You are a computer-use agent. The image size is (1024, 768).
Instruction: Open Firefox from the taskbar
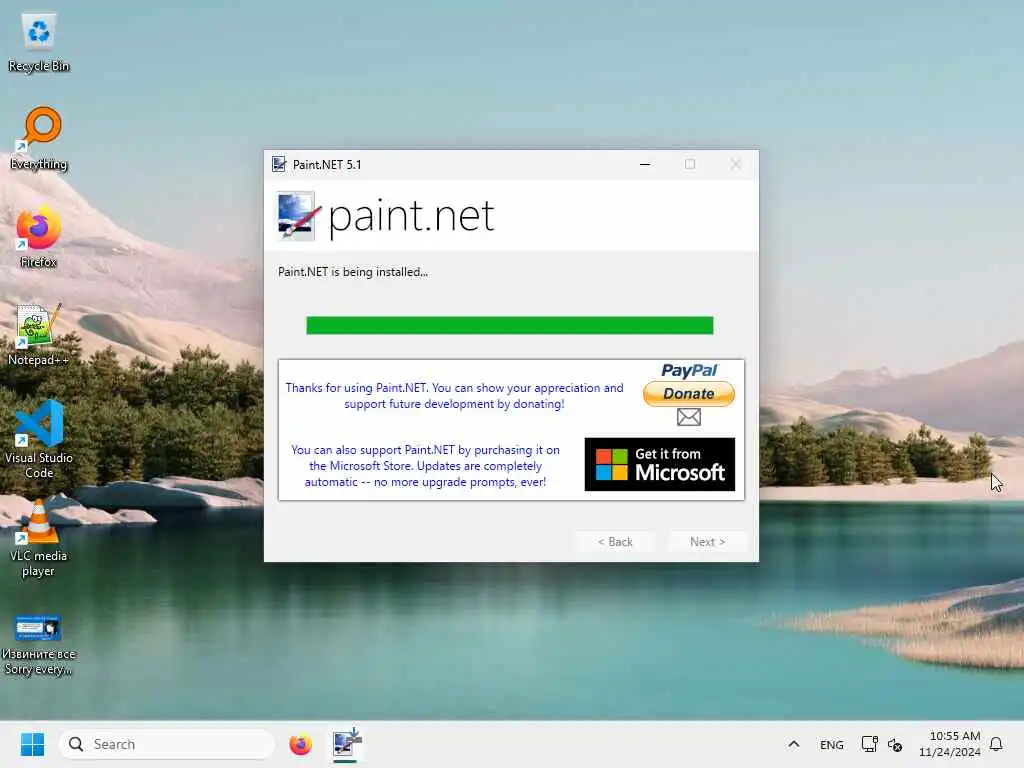(x=300, y=744)
